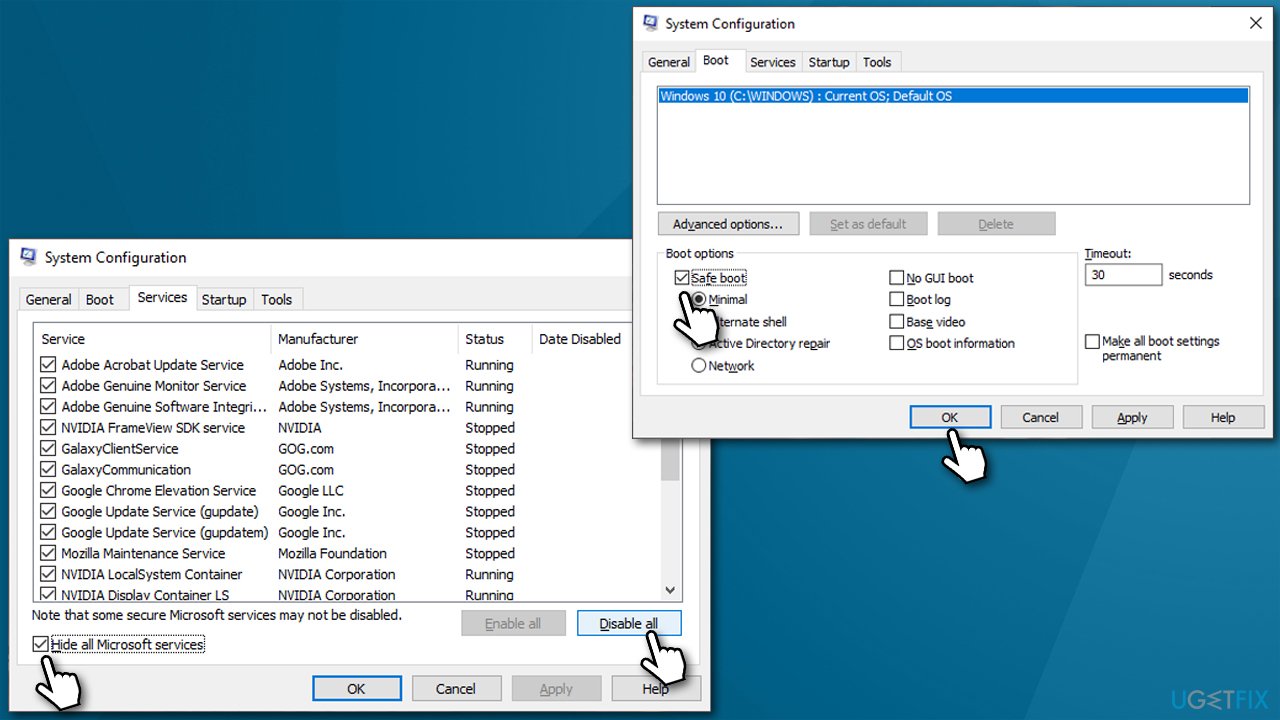This screenshot has width=1280, height=720.
Task: Check the No GUI boot option
Action: coord(897,277)
